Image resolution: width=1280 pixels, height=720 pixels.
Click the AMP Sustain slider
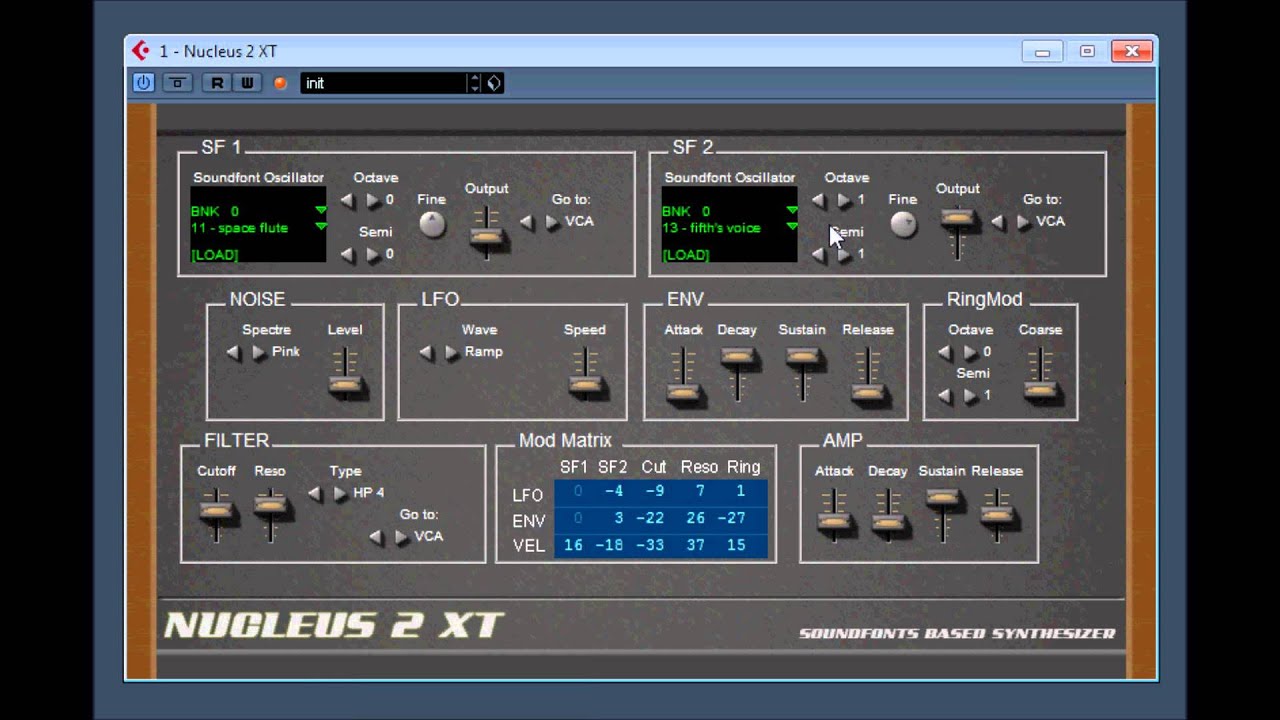pos(942,498)
